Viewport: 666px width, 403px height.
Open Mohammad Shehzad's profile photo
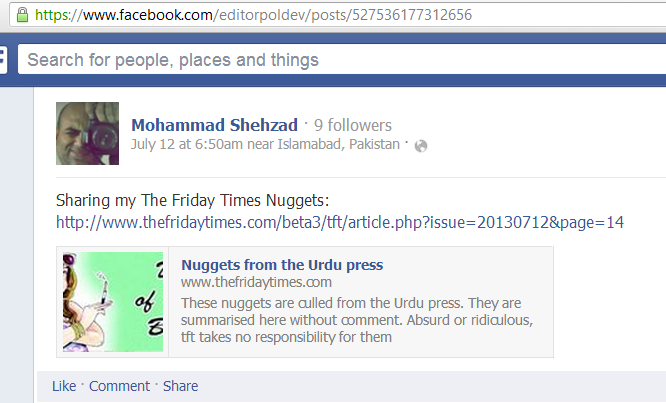click(x=87, y=133)
